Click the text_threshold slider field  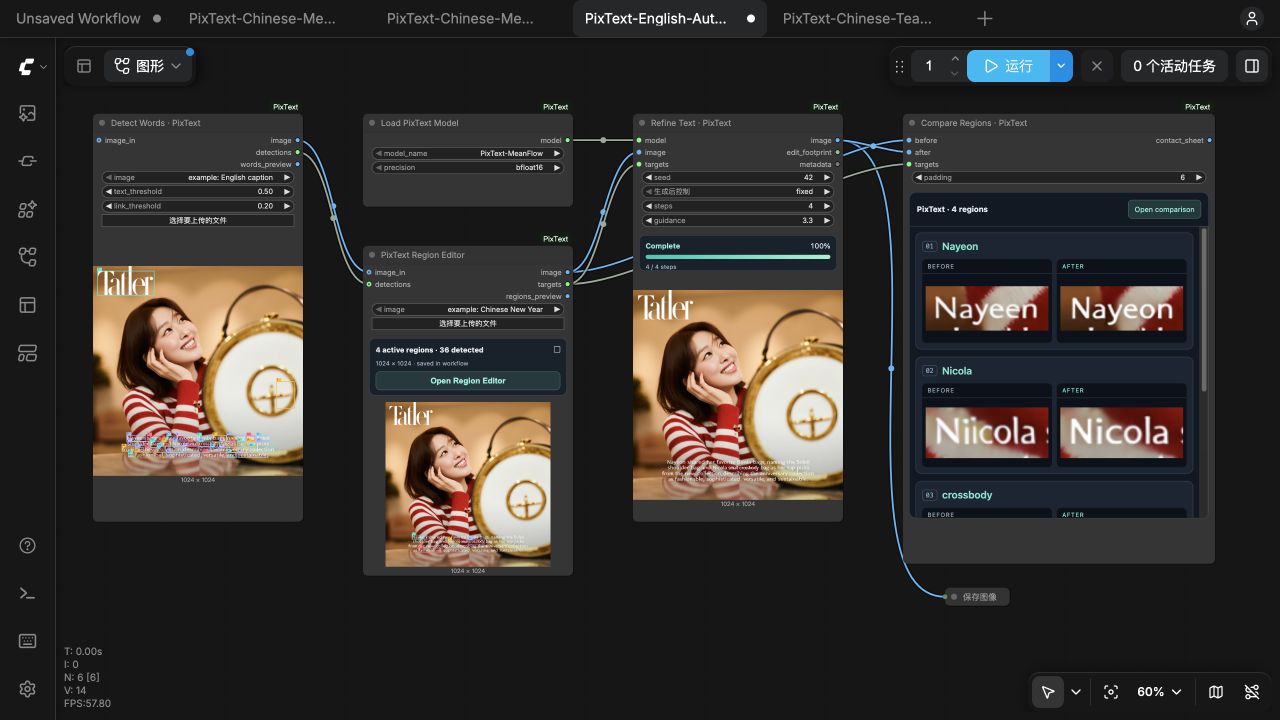198,191
